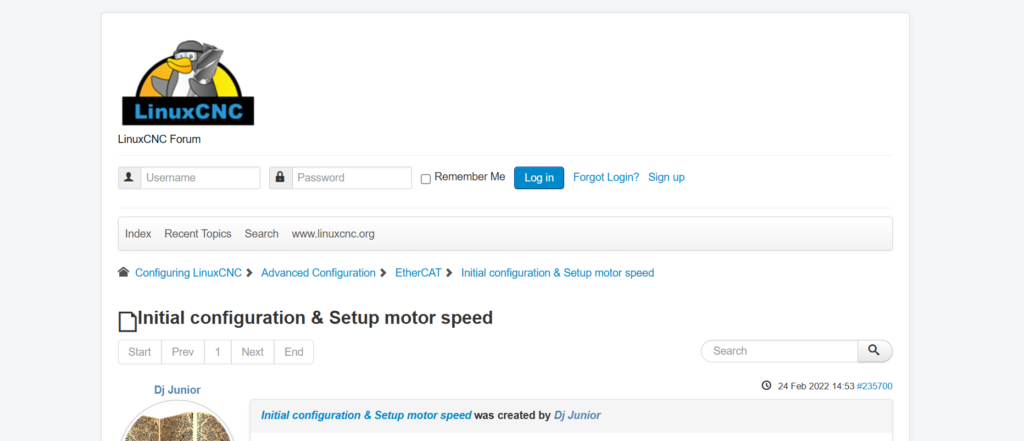The height and width of the screenshot is (441, 1024).
Task: Select Search in the forum menu
Action: 262,234
